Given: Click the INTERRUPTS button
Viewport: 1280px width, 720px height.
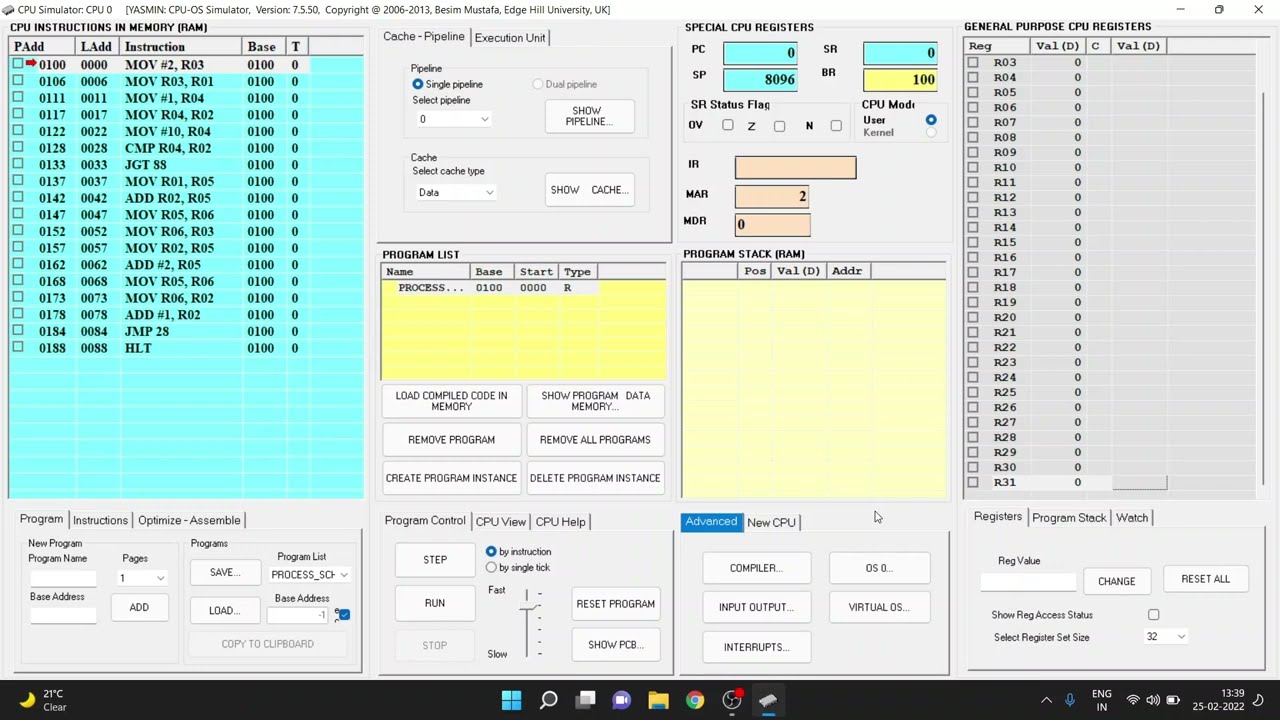Looking at the screenshot, I should [x=756, y=647].
